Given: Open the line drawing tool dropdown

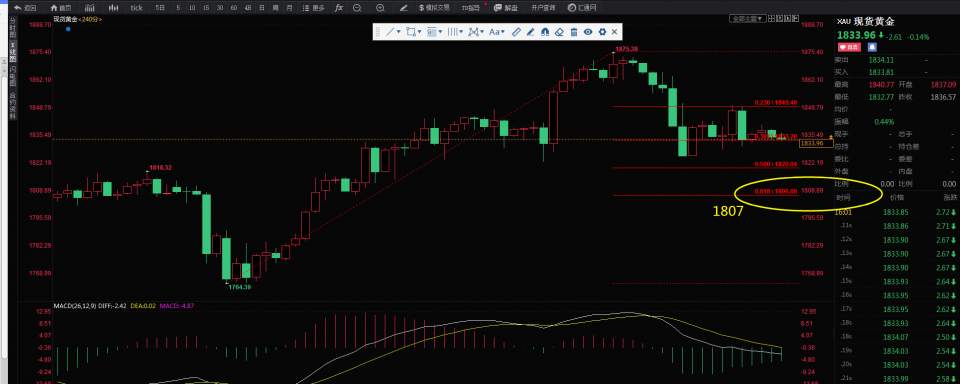Looking at the screenshot, I should (x=392, y=32).
